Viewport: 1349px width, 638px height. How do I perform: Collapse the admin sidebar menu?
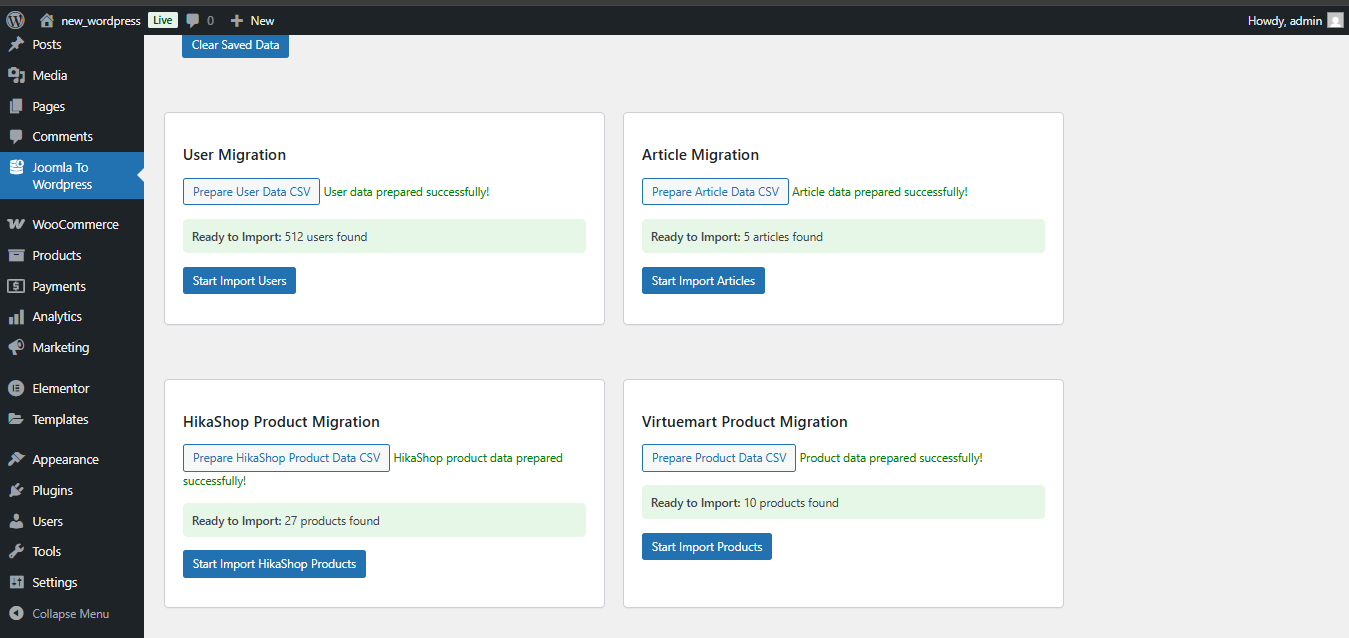pyautogui.click(x=70, y=614)
